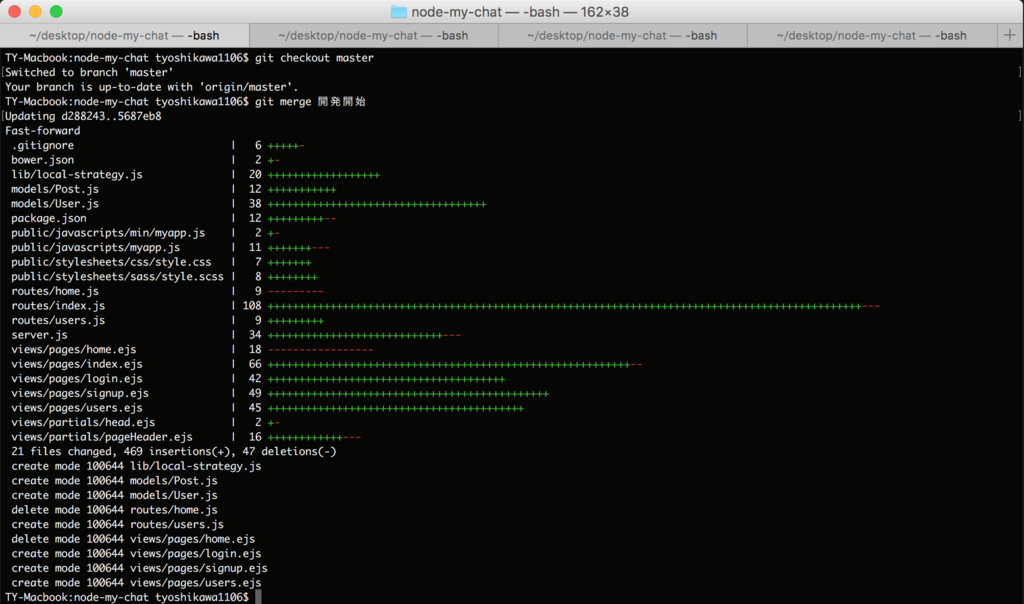Click 'public/stylesheets/css/style.css' file row
The width and height of the screenshot is (1024, 604).
(161, 262)
